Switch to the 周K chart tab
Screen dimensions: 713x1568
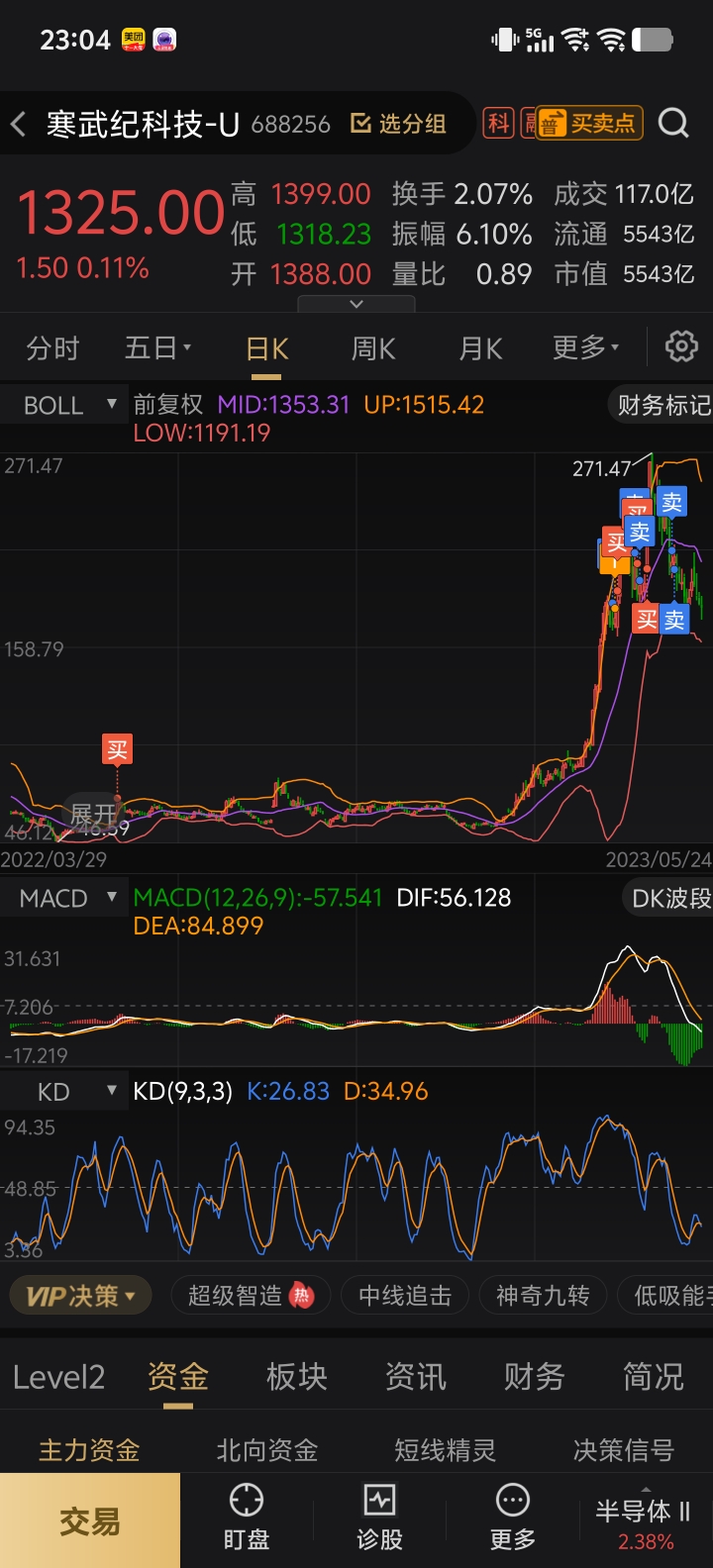373,347
